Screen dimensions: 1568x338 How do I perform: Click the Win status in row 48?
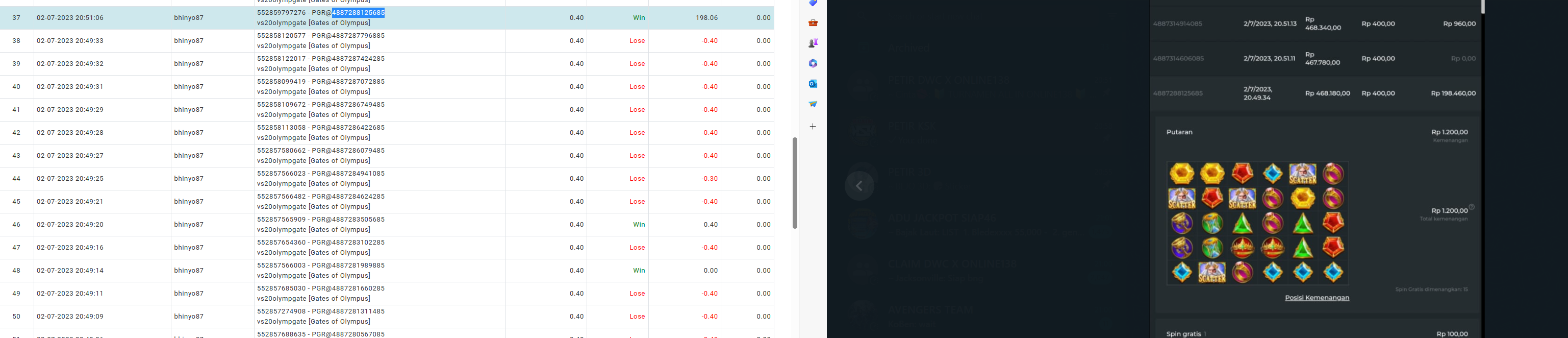coord(639,271)
